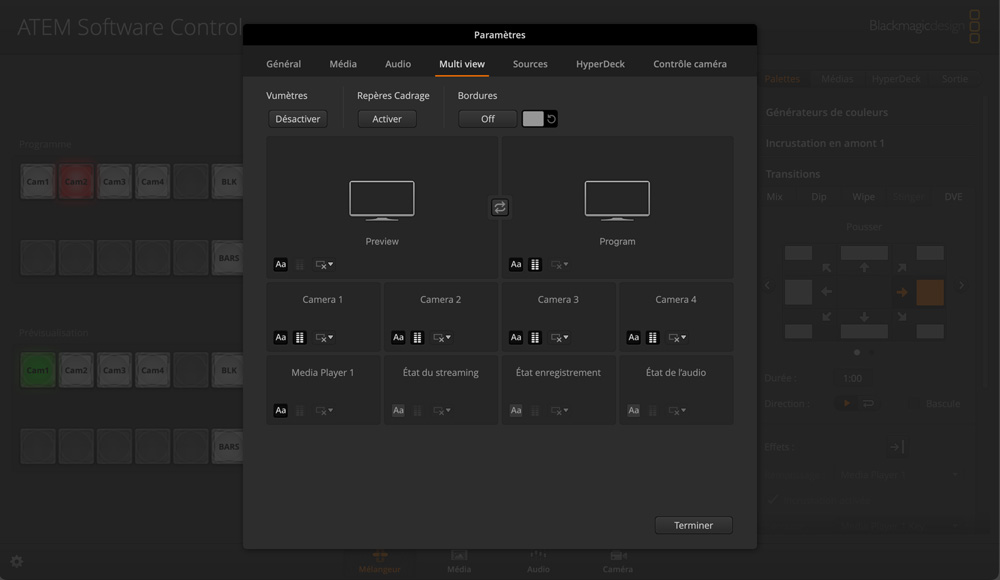Click the Program monitor icon
The image size is (1000, 580).
[617, 201]
